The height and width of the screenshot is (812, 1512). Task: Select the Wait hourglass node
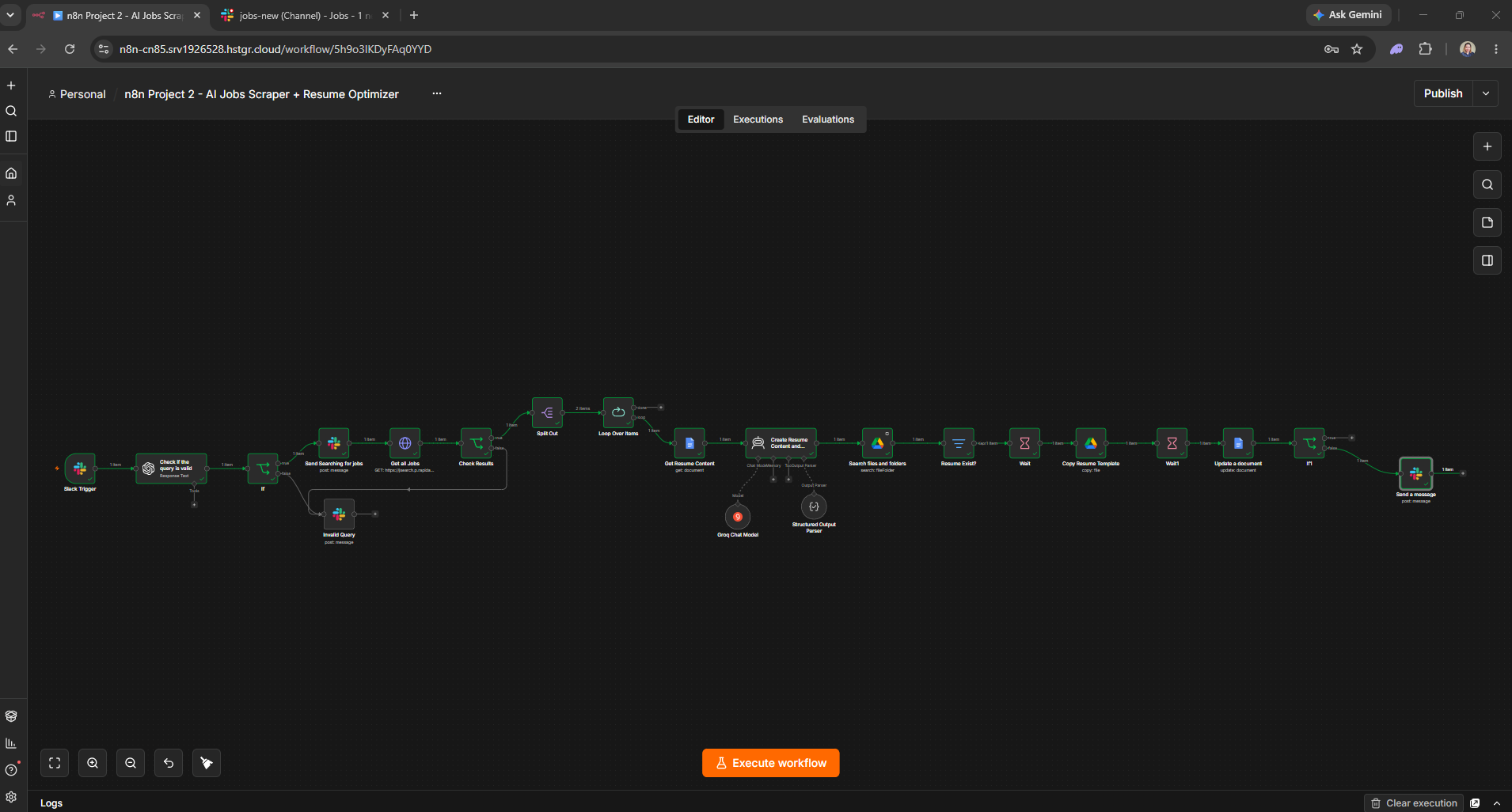[1024, 443]
